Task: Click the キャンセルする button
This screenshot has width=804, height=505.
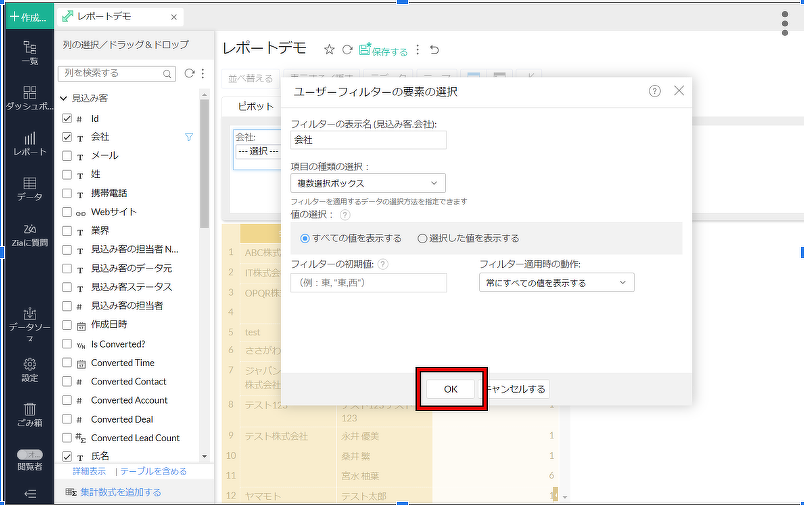Action: tap(516, 389)
